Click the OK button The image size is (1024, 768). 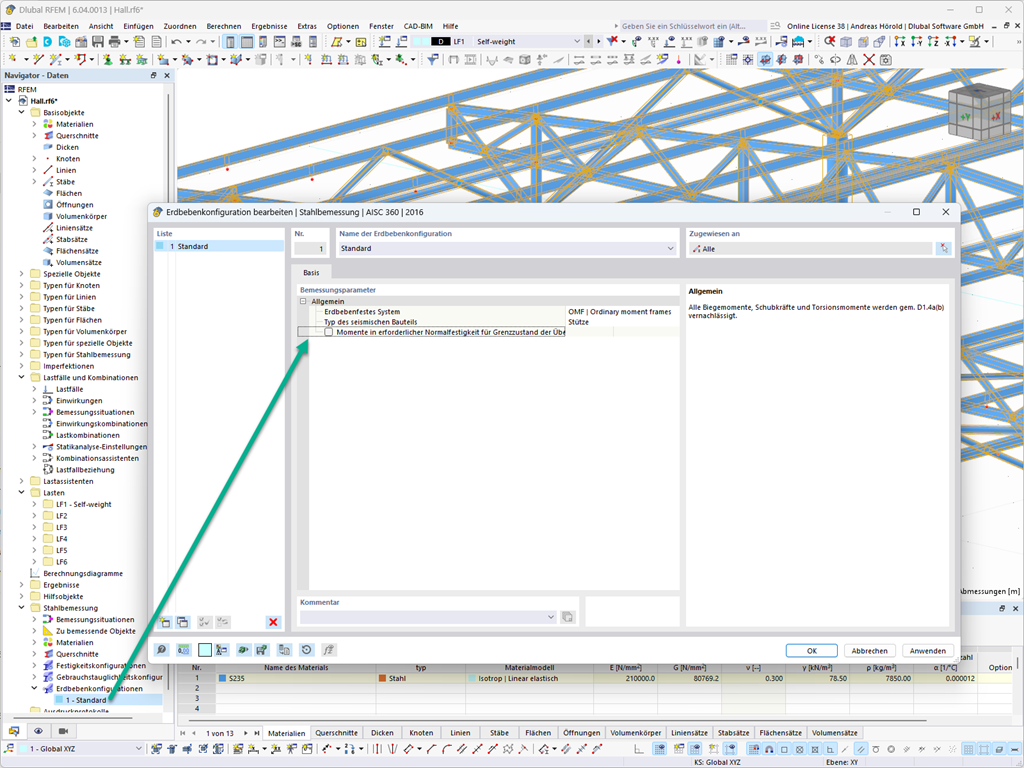(812, 651)
